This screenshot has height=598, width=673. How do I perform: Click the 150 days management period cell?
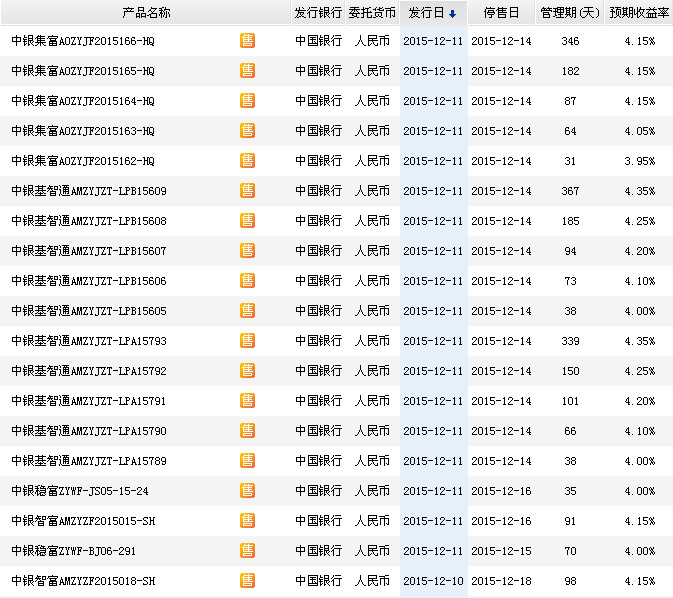570,371
